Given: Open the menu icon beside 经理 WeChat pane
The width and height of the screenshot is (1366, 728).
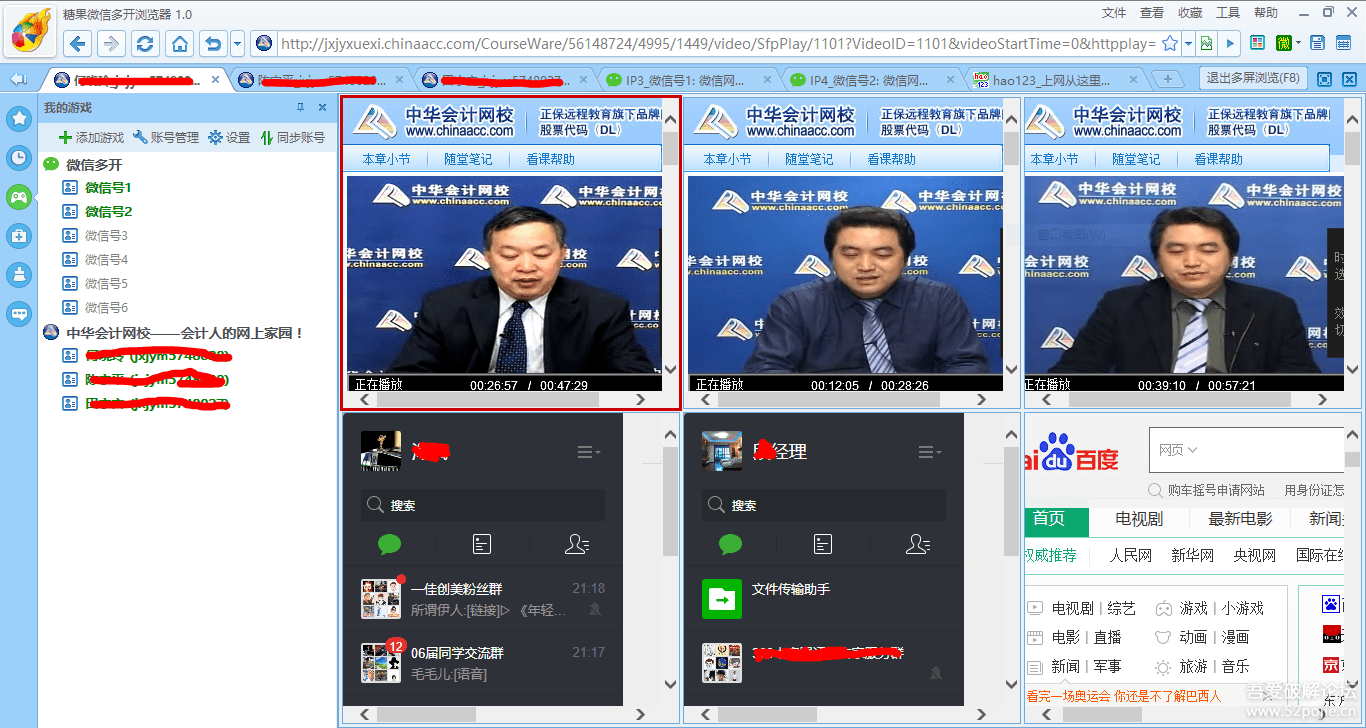Looking at the screenshot, I should click(x=930, y=452).
